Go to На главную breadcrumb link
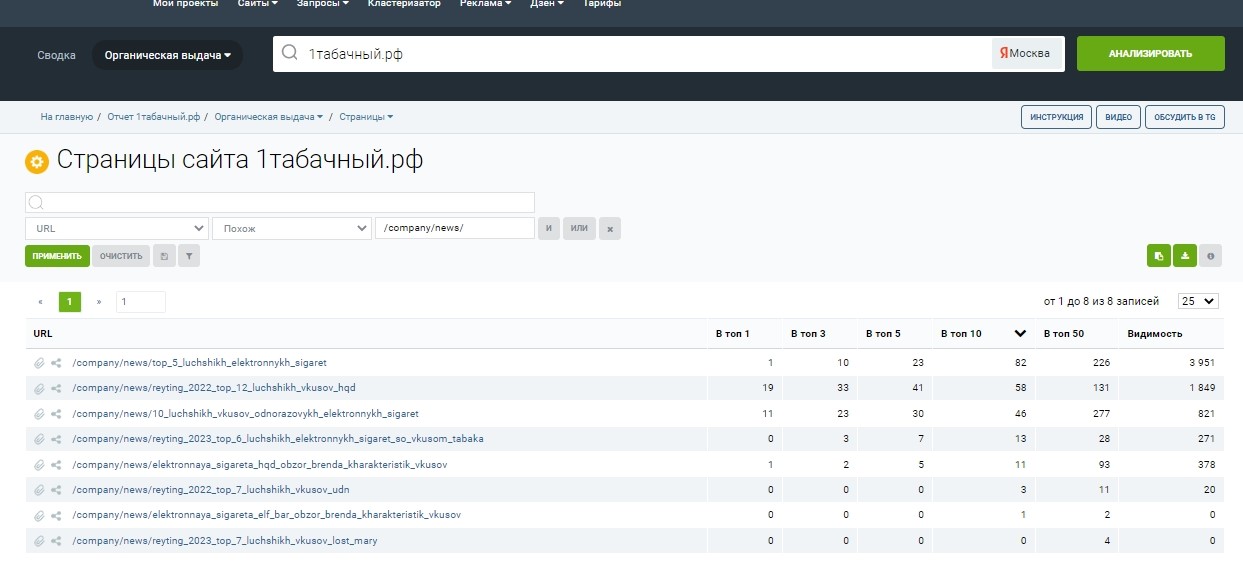 [67, 117]
